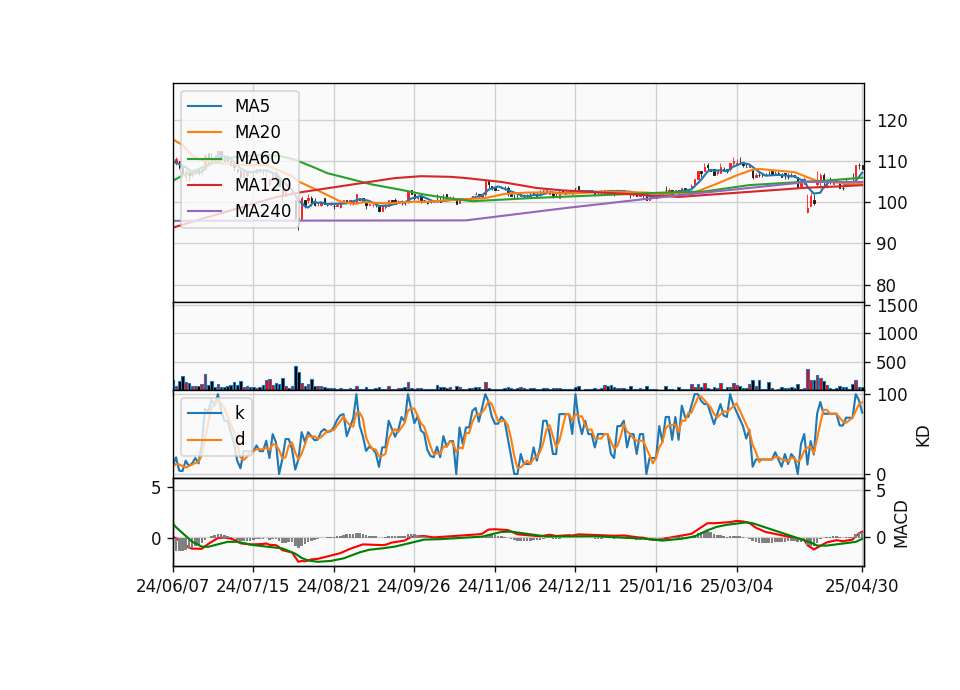
Task: Click the 24/08/21 date label
Action: 334,586
